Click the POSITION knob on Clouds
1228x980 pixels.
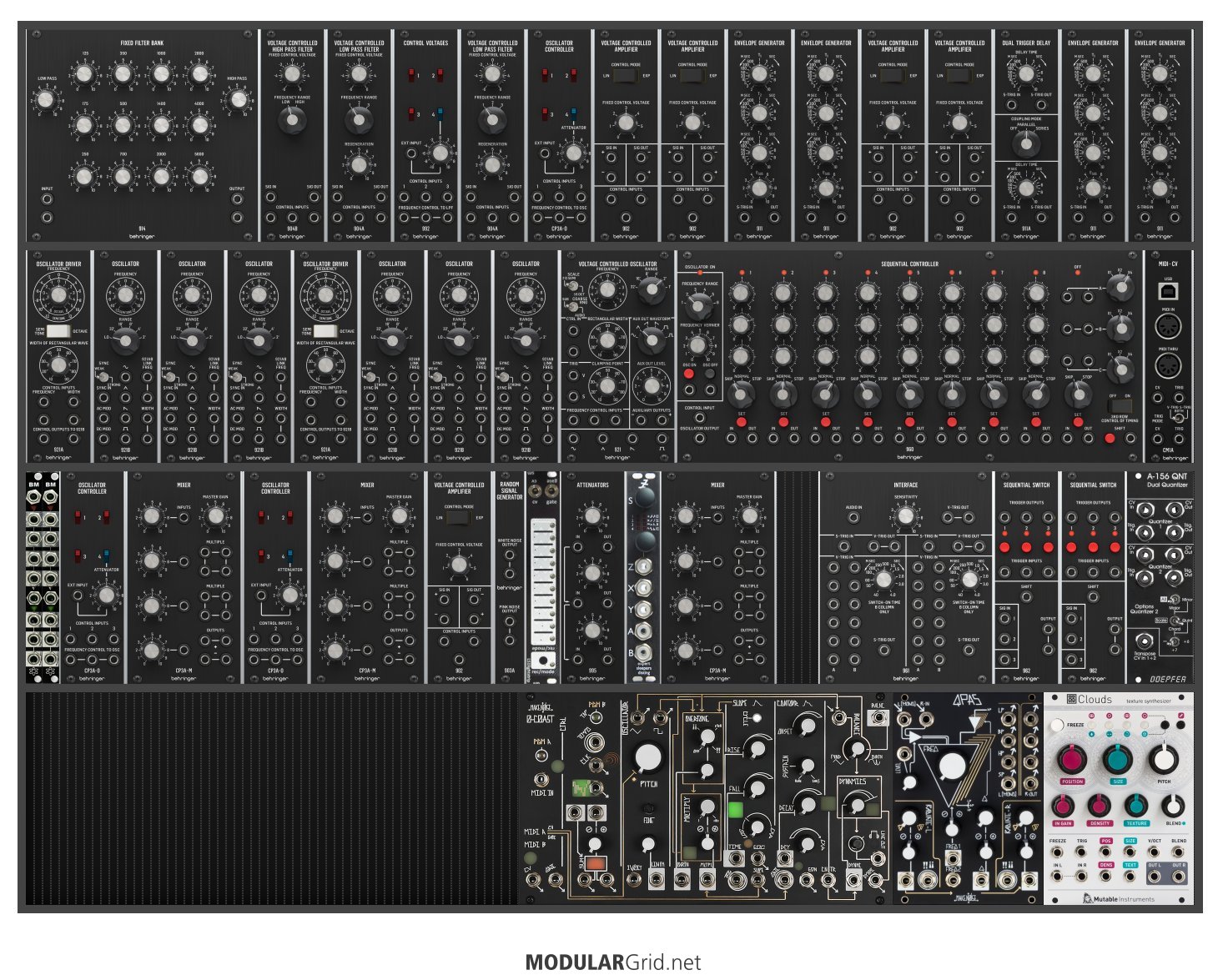[x=1072, y=761]
